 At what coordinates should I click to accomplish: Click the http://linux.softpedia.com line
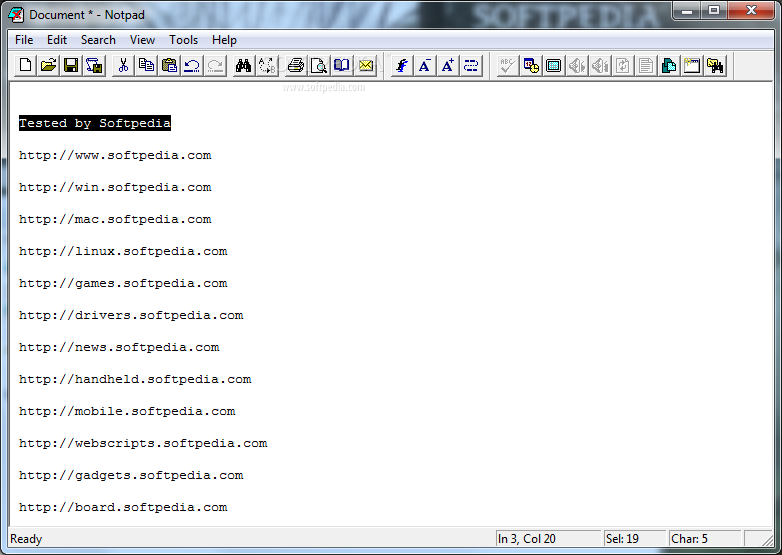tap(123, 251)
